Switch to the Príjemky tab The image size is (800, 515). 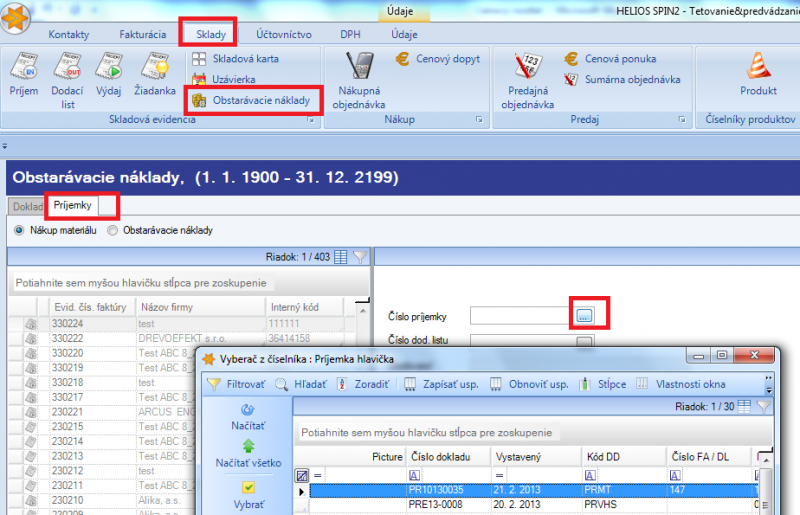pyautogui.click(x=72, y=205)
